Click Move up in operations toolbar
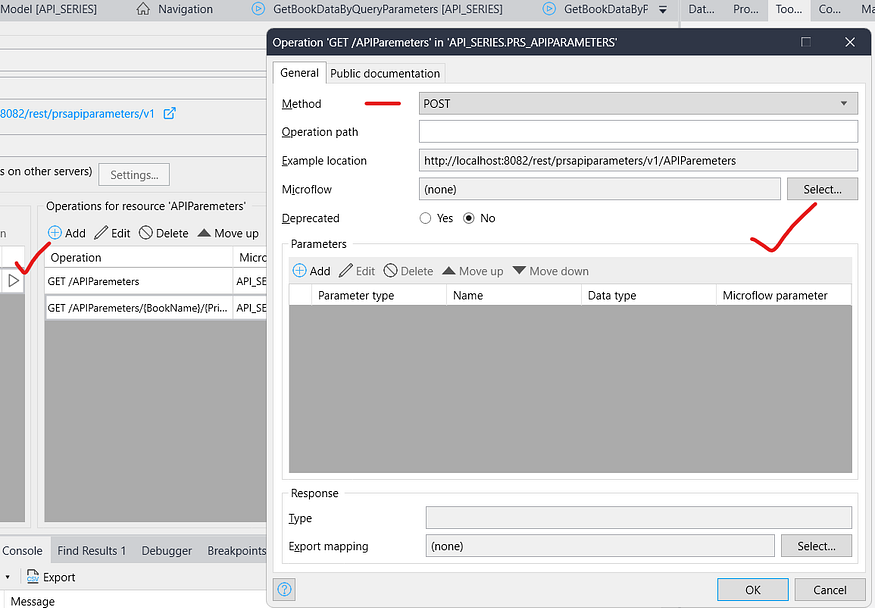Screen dimensions: 875x608 click(228, 233)
